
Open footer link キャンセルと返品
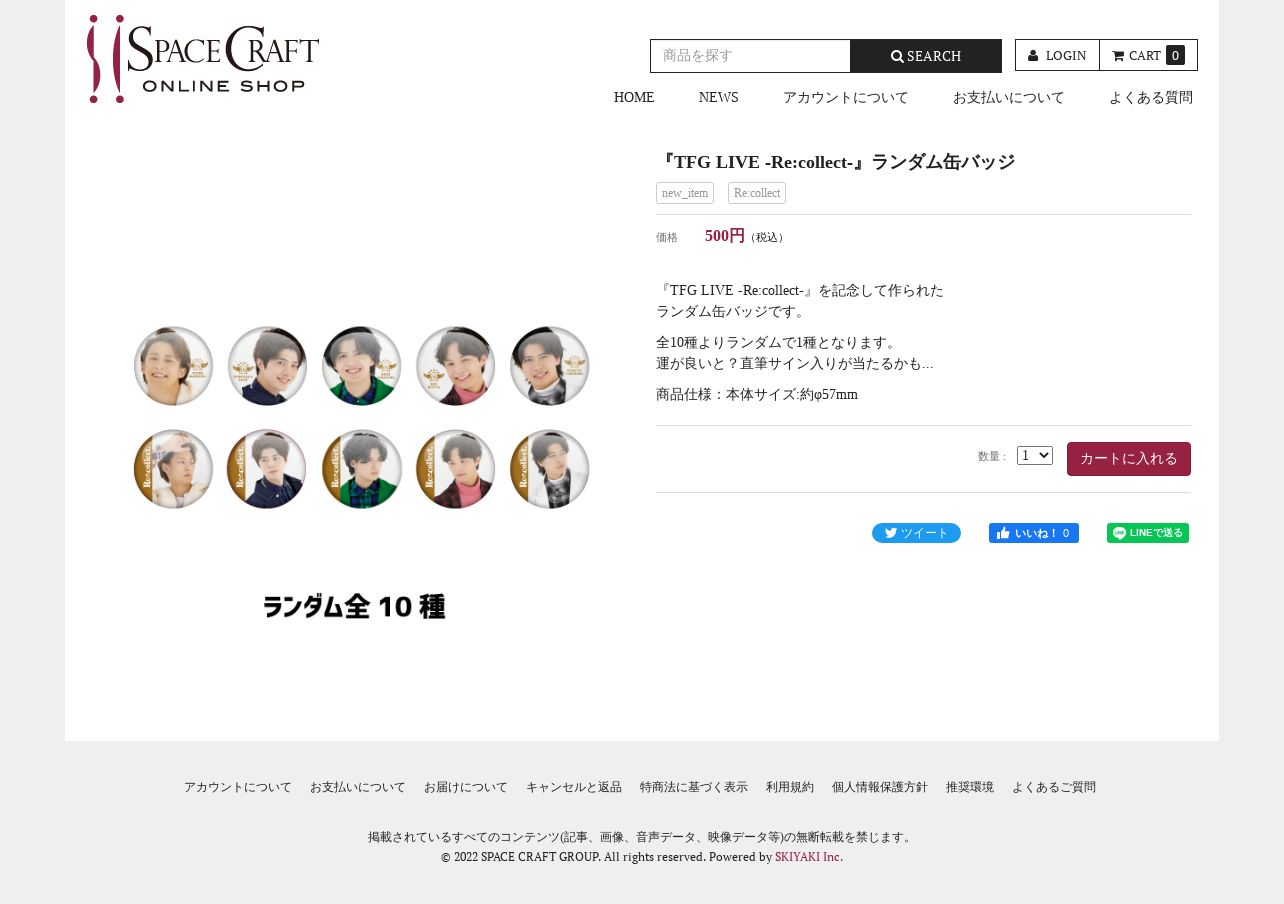point(574,787)
